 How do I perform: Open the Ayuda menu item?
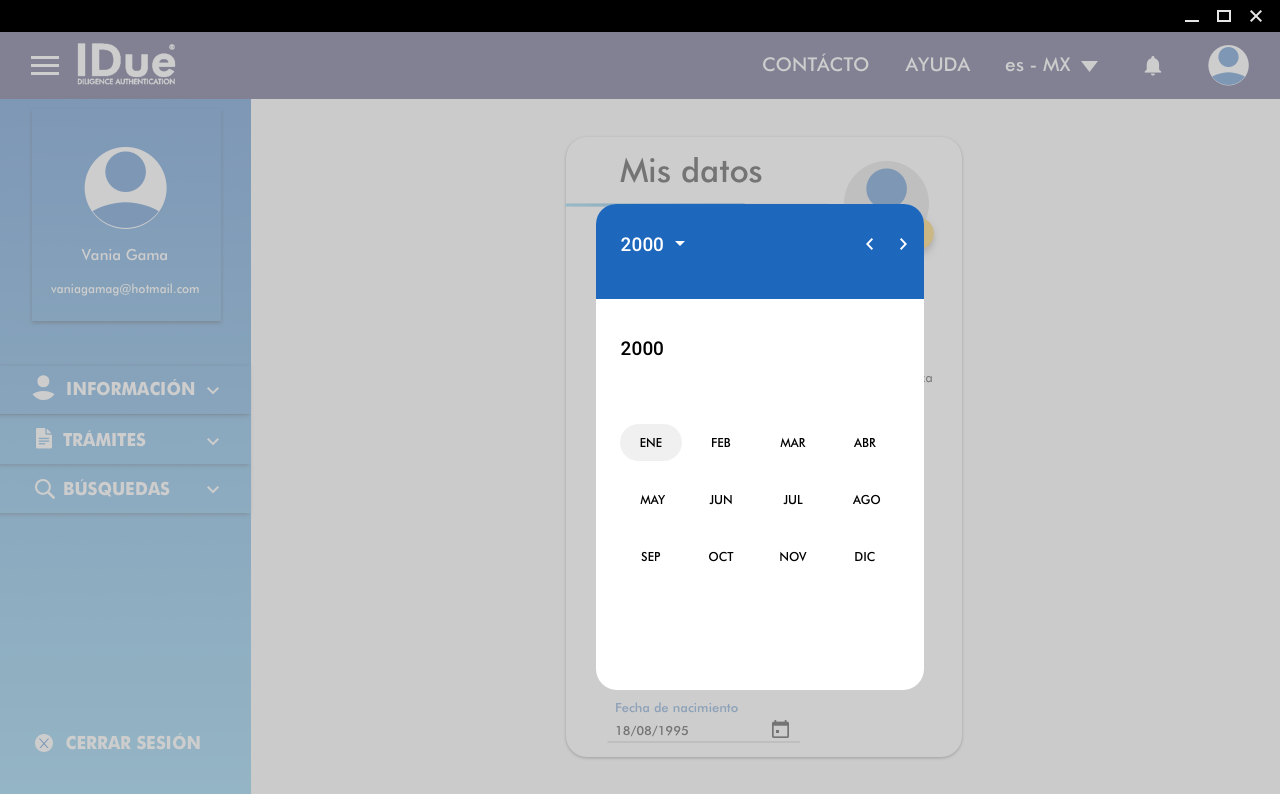coord(937,65)
